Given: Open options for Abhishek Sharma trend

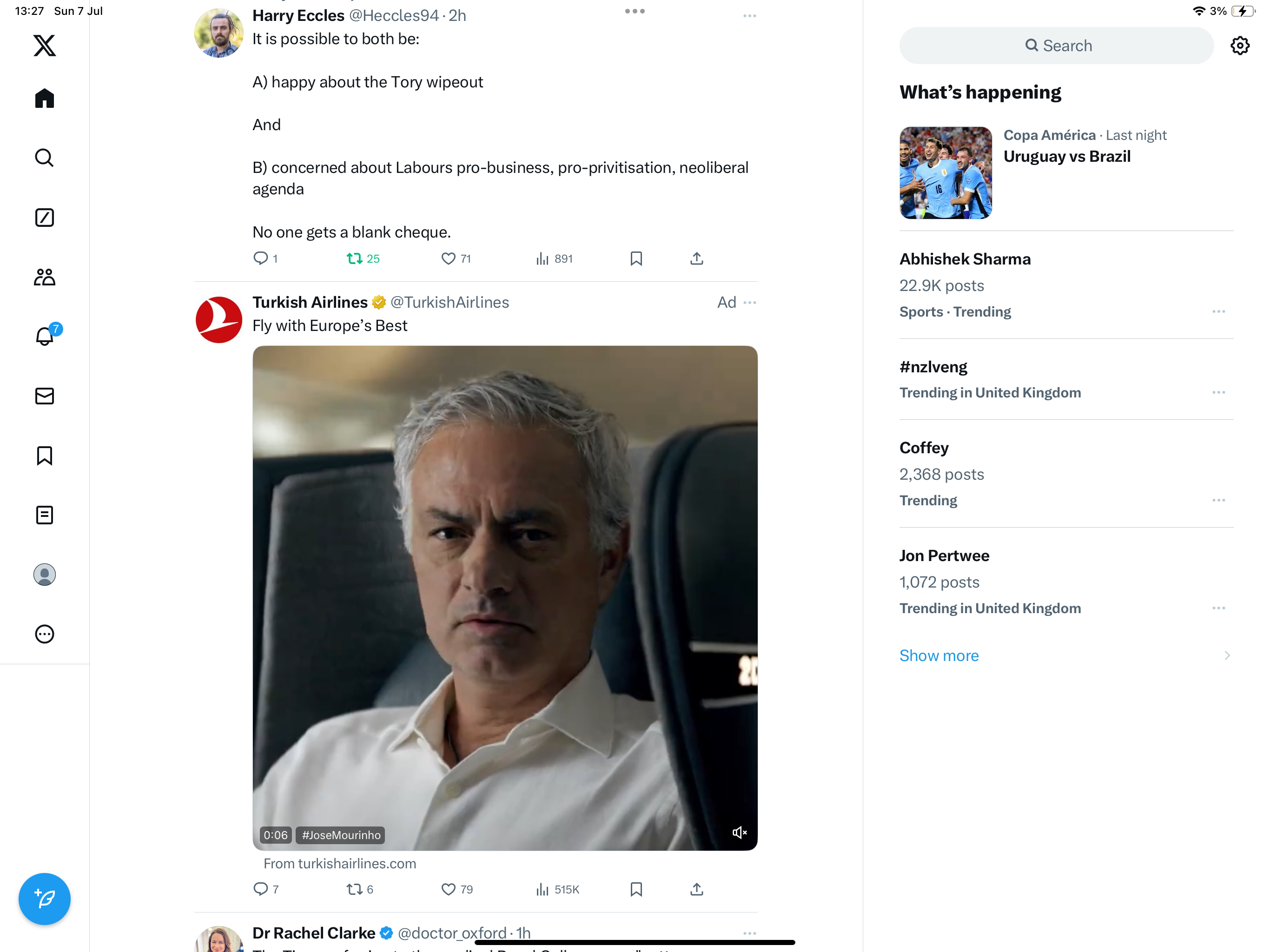Looking at the screenshot, I should 1218,312.
